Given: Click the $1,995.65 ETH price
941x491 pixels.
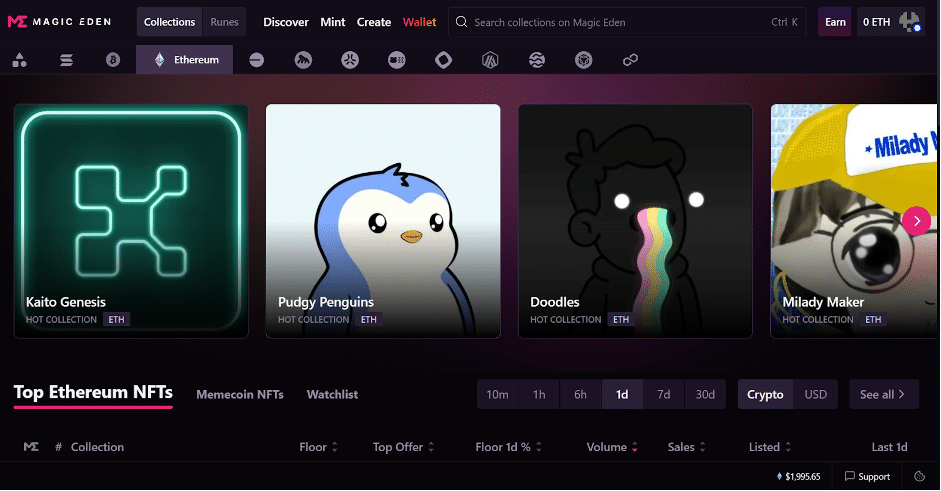Looking at the screenshot, I should [802, 477].
